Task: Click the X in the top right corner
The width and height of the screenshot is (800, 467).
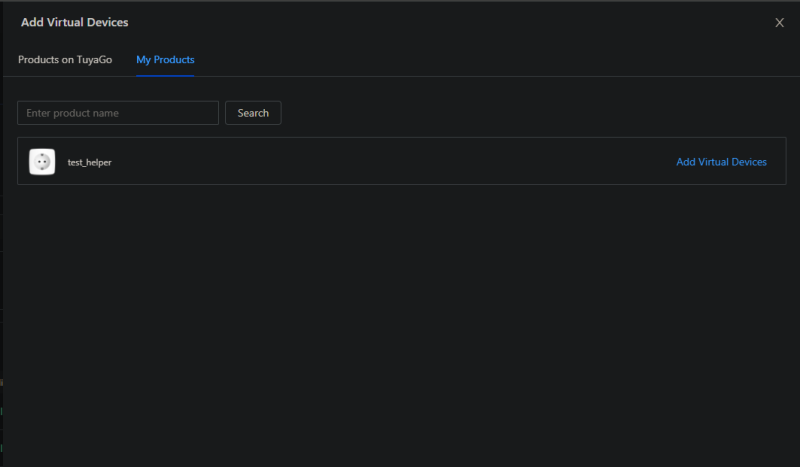Action: [779, 22]
